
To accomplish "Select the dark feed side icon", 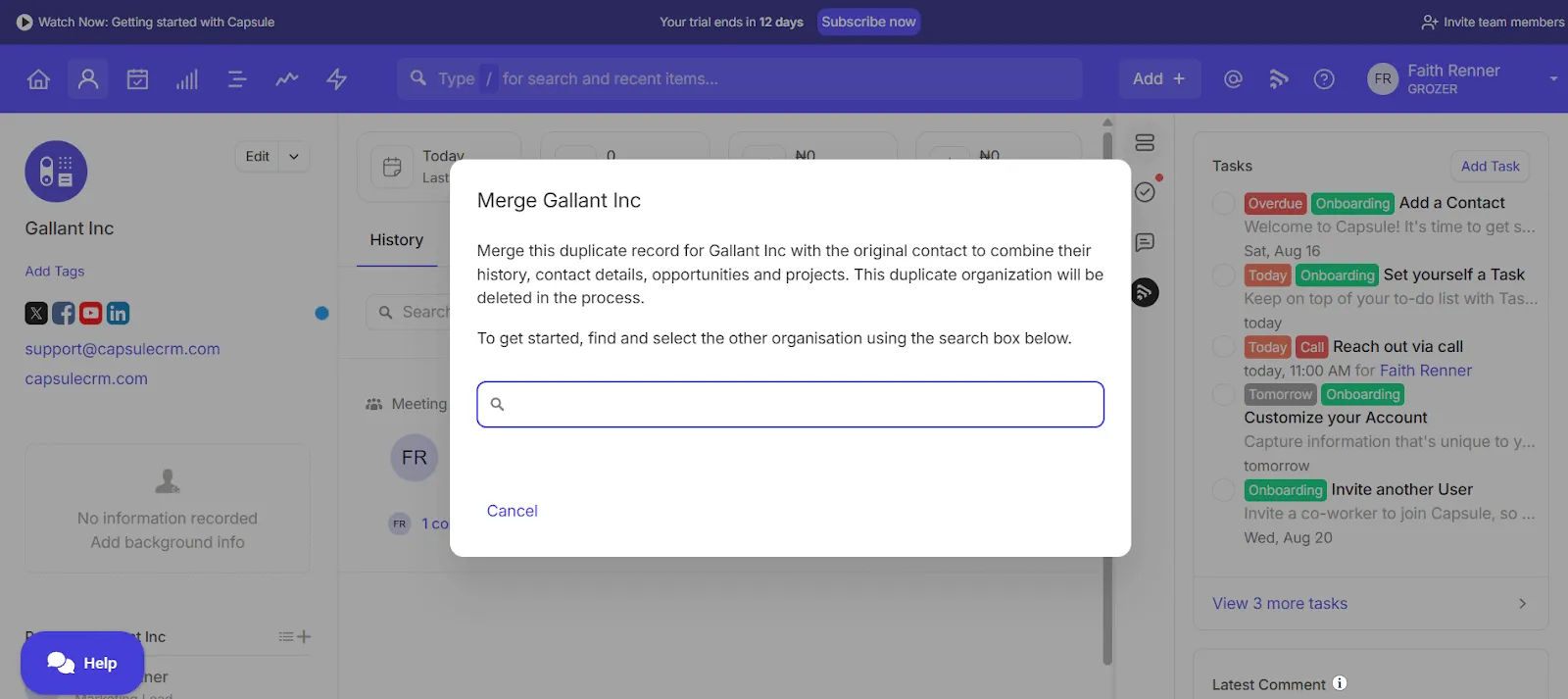I will (x=1145, y=292).
